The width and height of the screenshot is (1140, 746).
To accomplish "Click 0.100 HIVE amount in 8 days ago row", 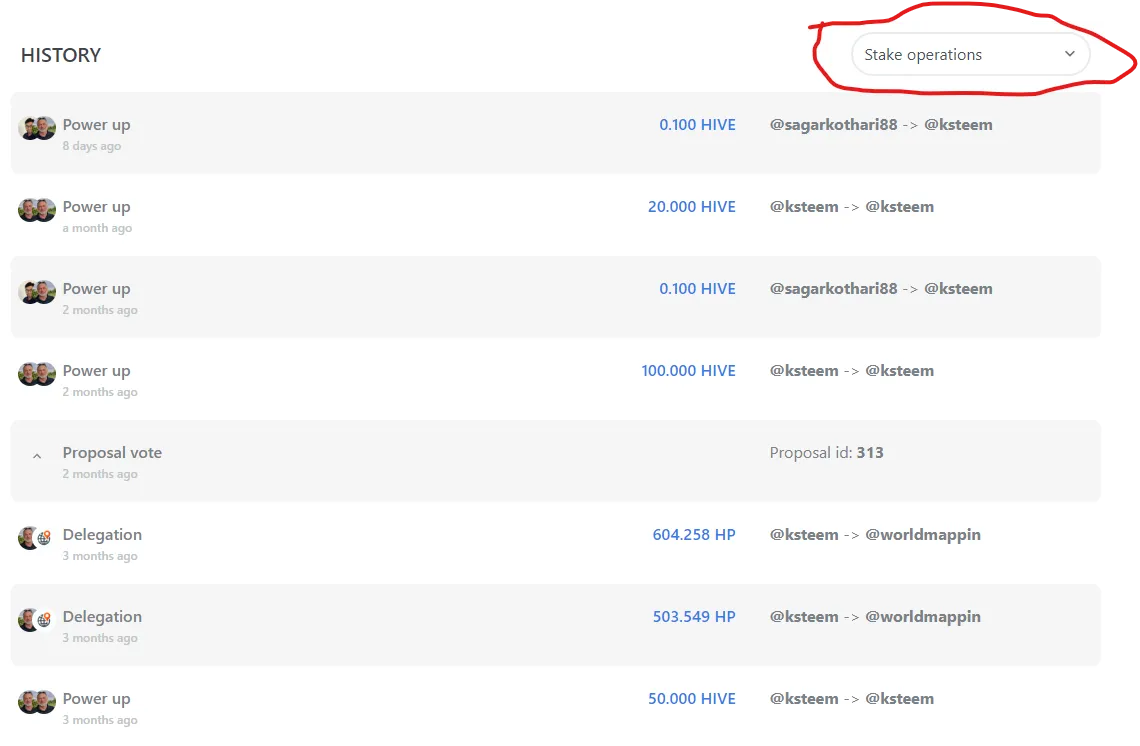I will (x=697, y=125).
